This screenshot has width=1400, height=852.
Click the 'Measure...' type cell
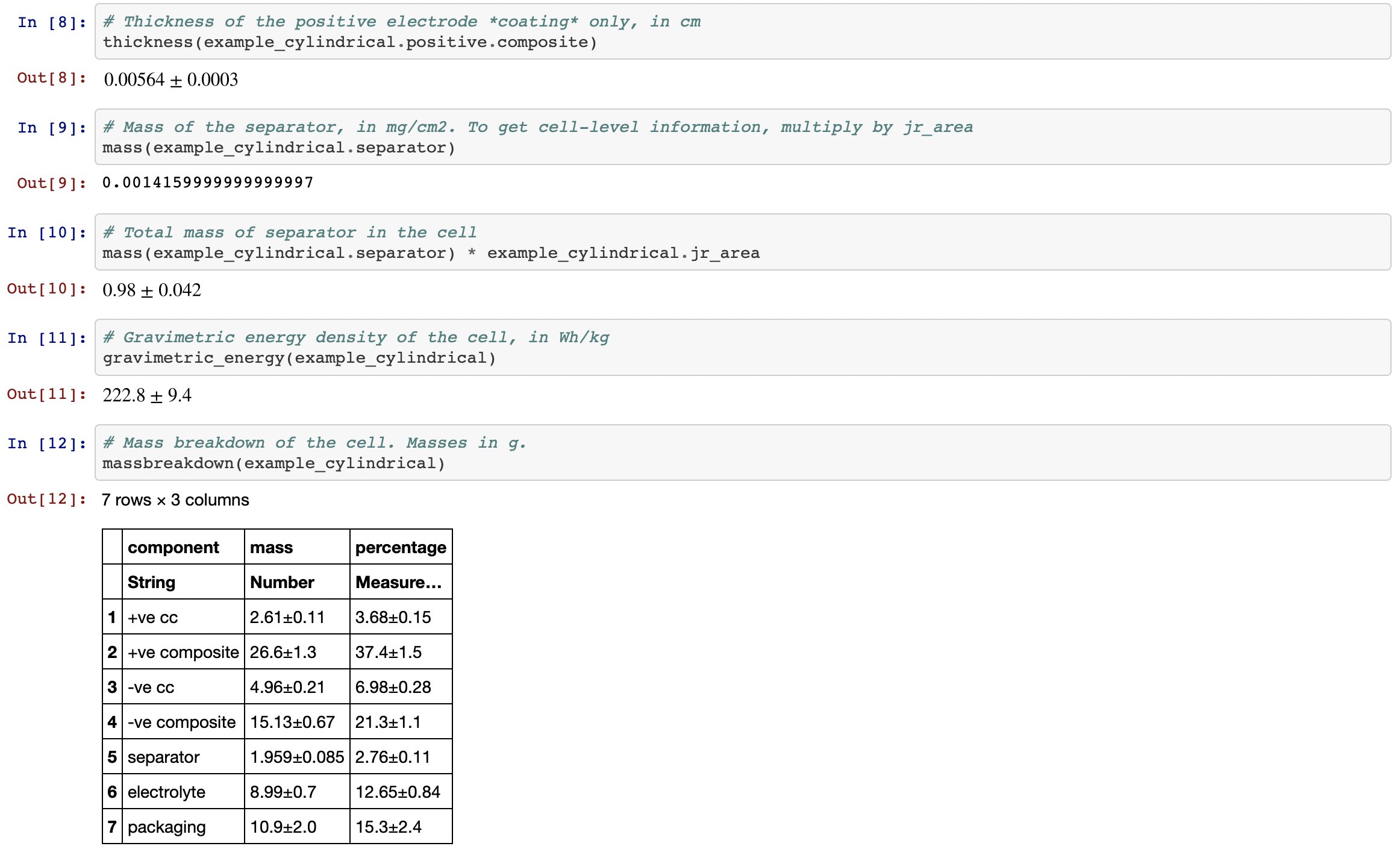click(401, 582)
